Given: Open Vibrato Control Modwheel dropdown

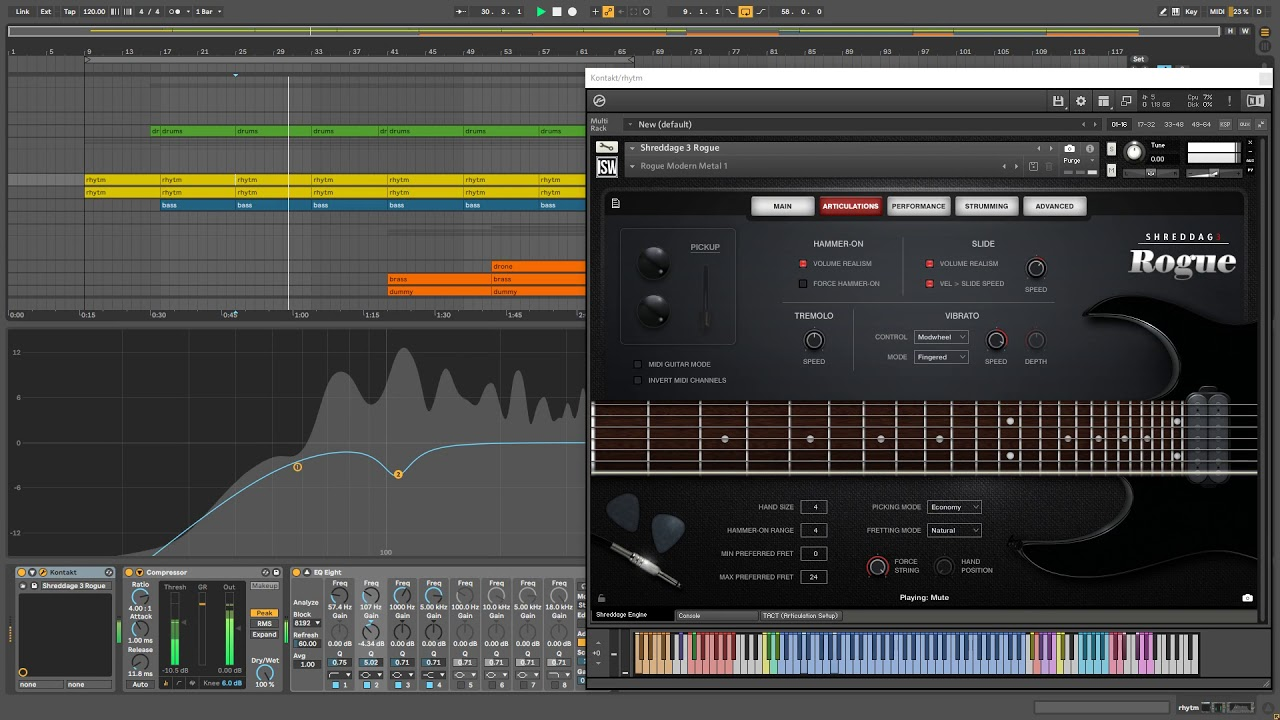Looking at the screenshot, I should coord(941,337).
